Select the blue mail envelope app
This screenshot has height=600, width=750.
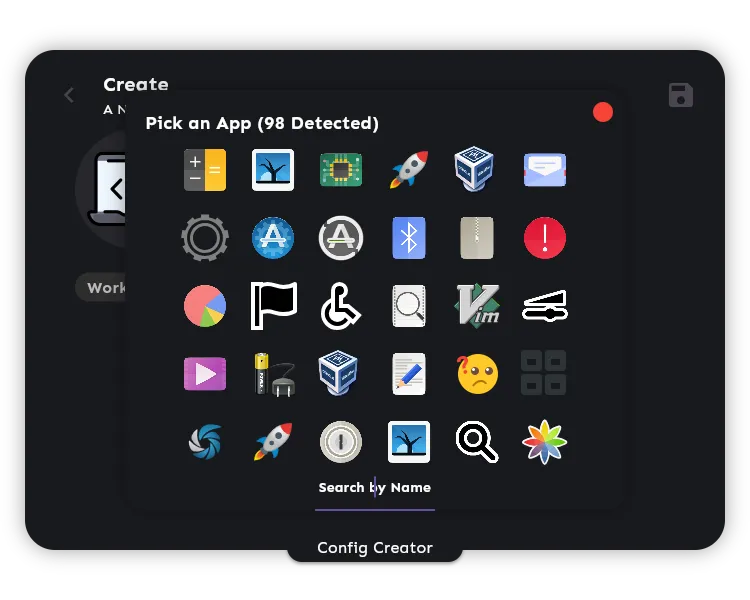click(544, 170)
